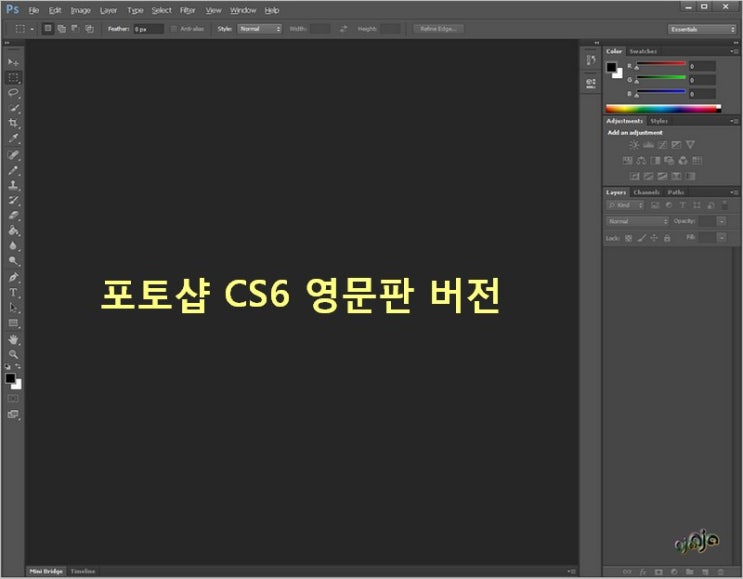The image size is (743, 579).
Task: Open the File menu
Action: pyautogui.click(x=34, y=10)
